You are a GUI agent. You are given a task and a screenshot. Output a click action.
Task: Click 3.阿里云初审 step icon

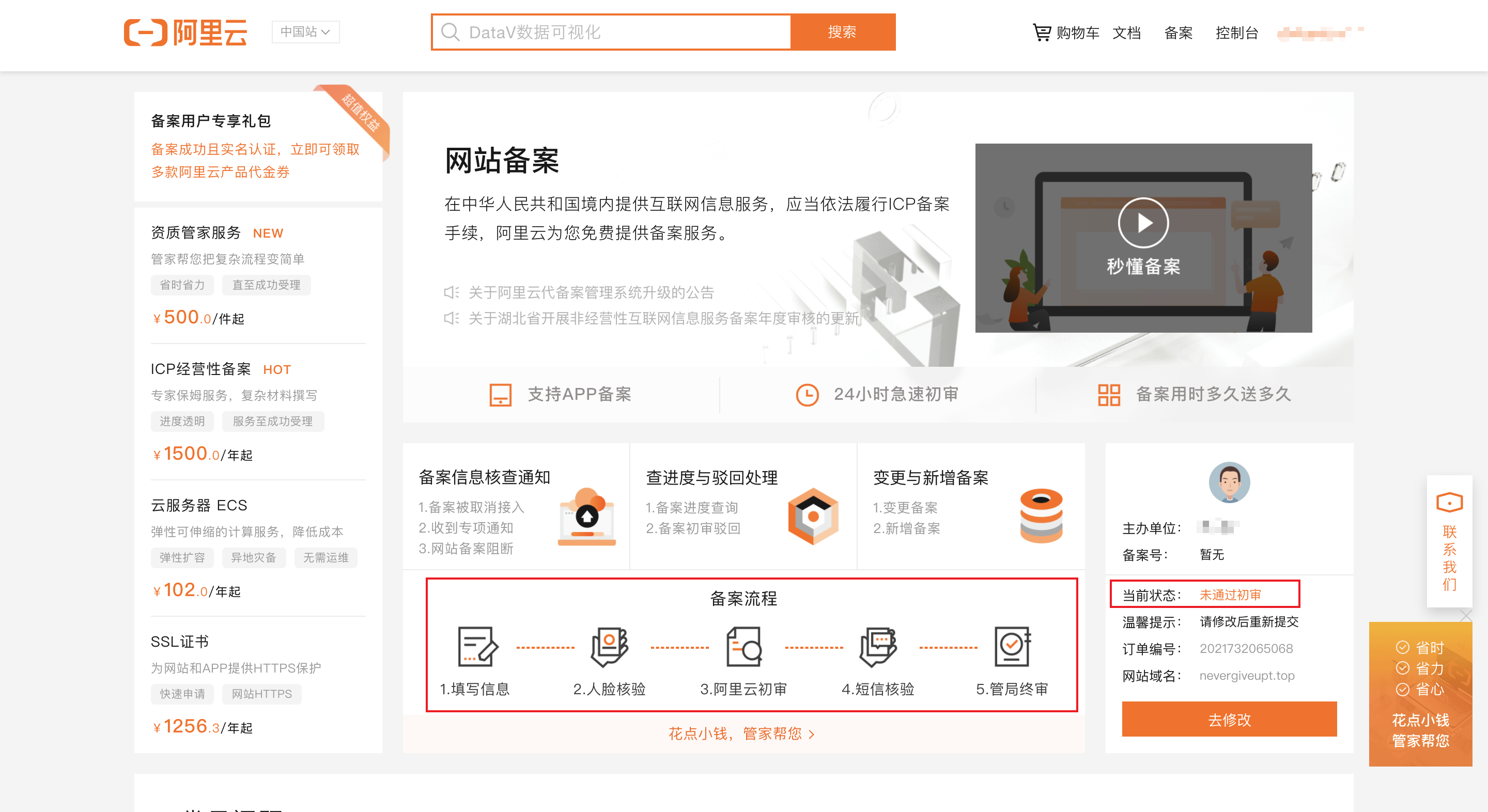click(744, 647)
